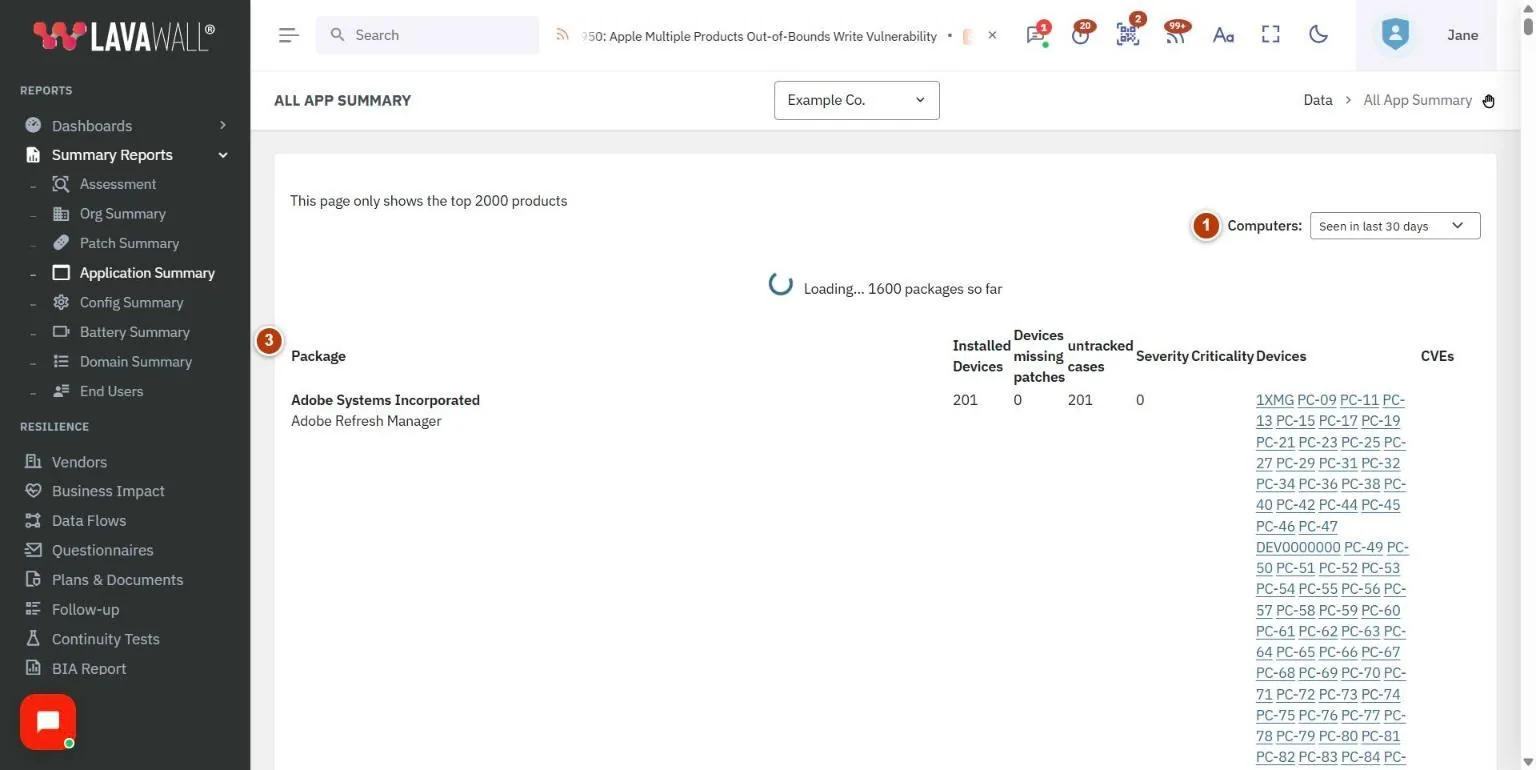The height and width of the screenshot is (770, 1536).
Task: Collapse the Summary Reports section chevron
Action: pyautogui.click(x=223, y=155)
